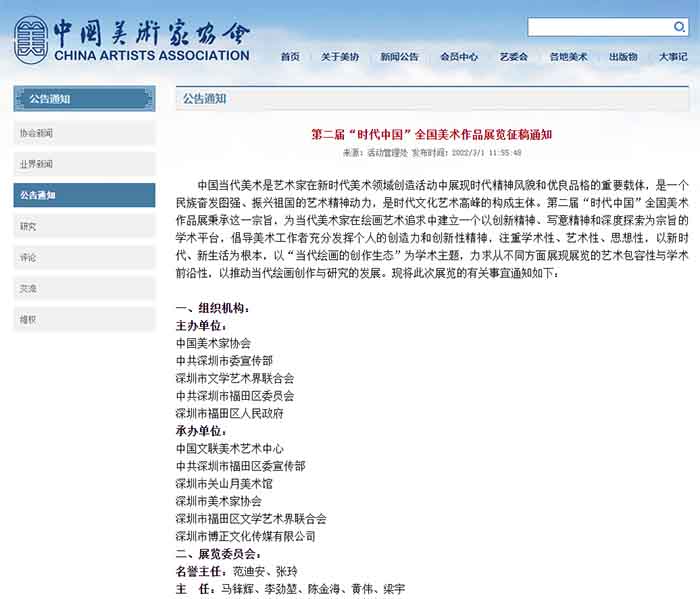This screenshot has height=599, width=700.
Task: Click the 公告通知 sidebar header banner
Action: click(x=84, y=98)
